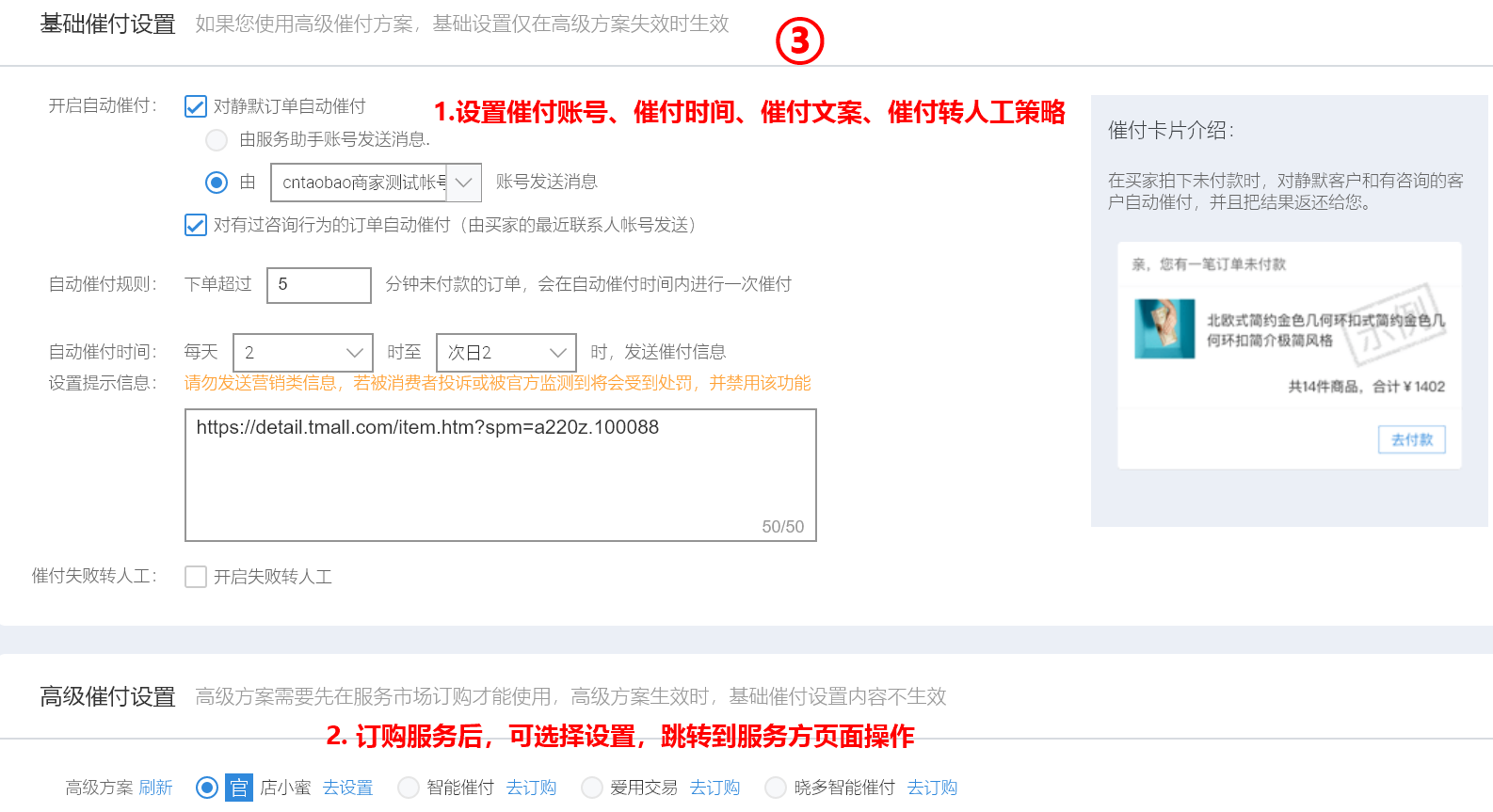Enable 开启失败转人工 checkbox
Image resolution: width=1493 pixels, height=812 pixels.
[x=196, y=577]
